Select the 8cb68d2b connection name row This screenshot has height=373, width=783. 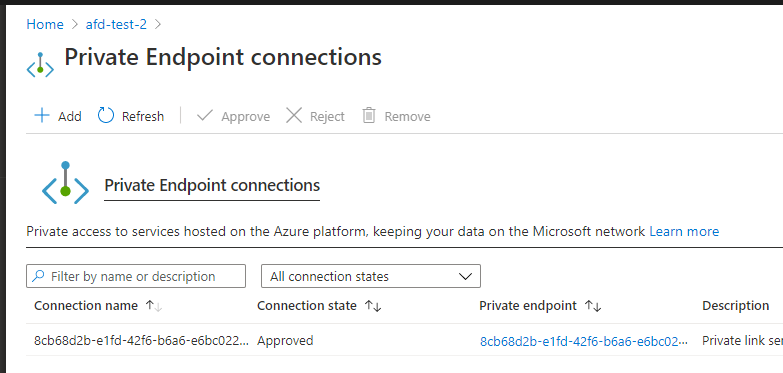point(141,341)
